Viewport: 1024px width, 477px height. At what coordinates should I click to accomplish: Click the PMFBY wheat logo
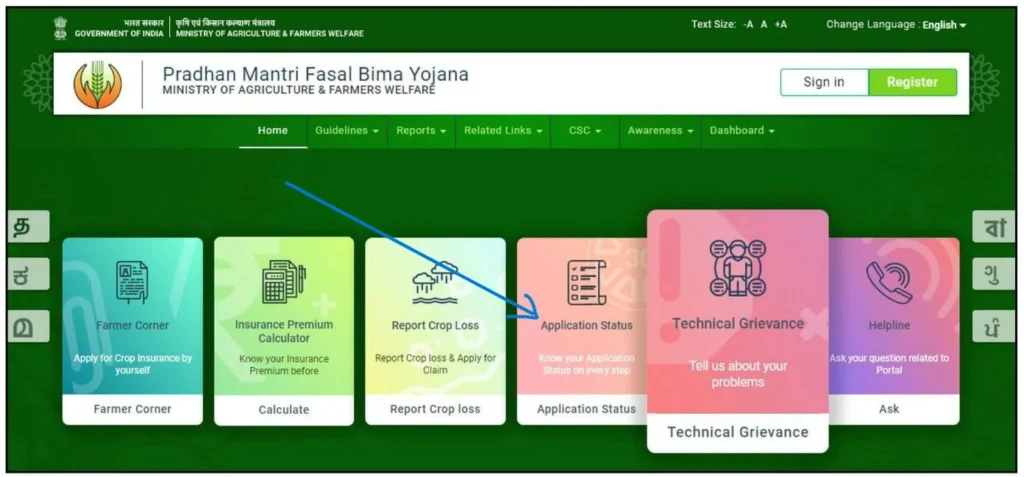(x=97, y=84)
